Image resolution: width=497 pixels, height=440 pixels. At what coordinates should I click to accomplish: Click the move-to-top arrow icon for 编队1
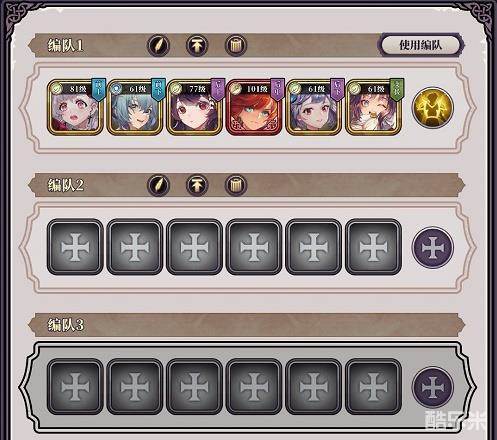click(197, 45)
